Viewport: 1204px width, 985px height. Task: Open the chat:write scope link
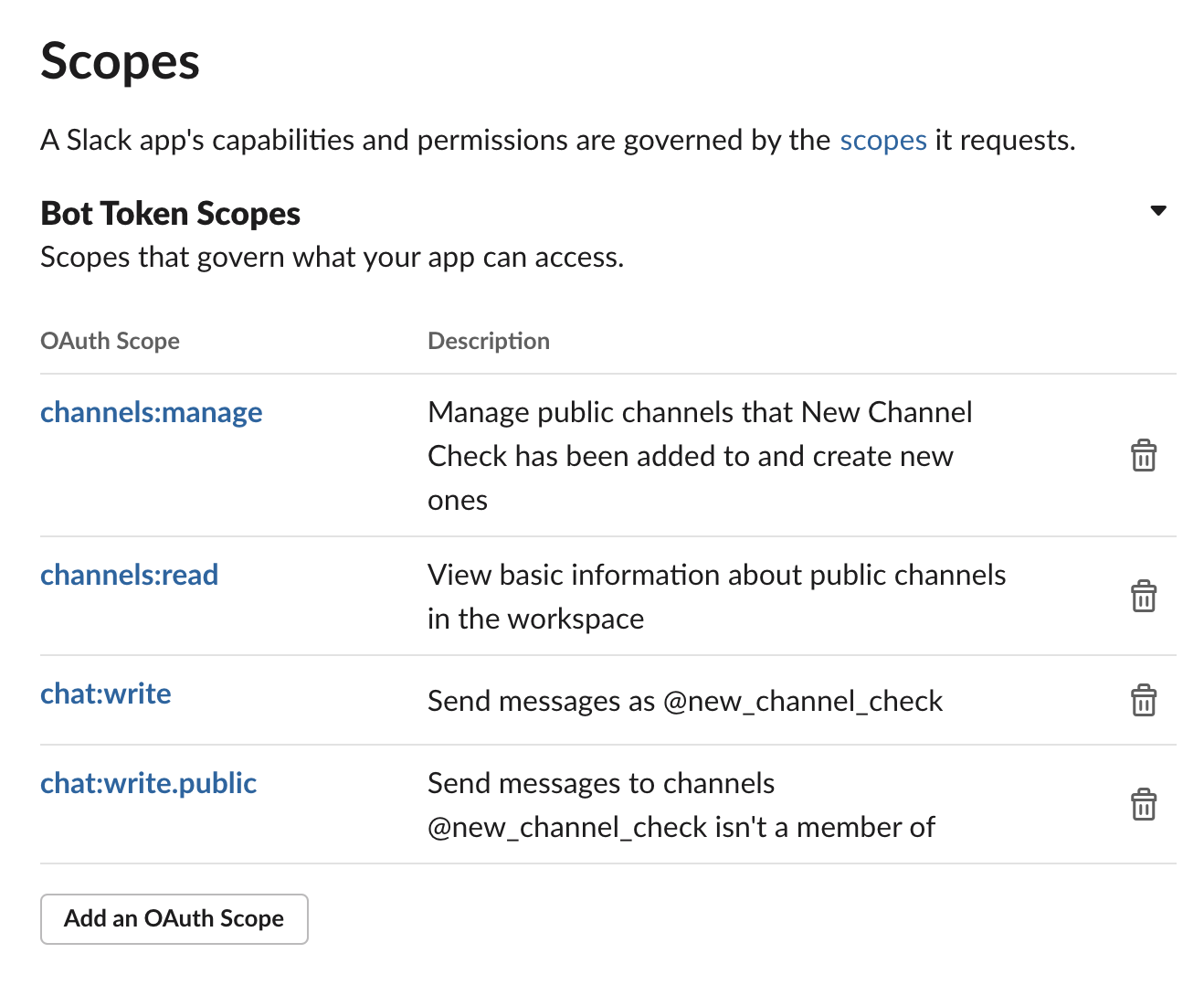point(106,694)
